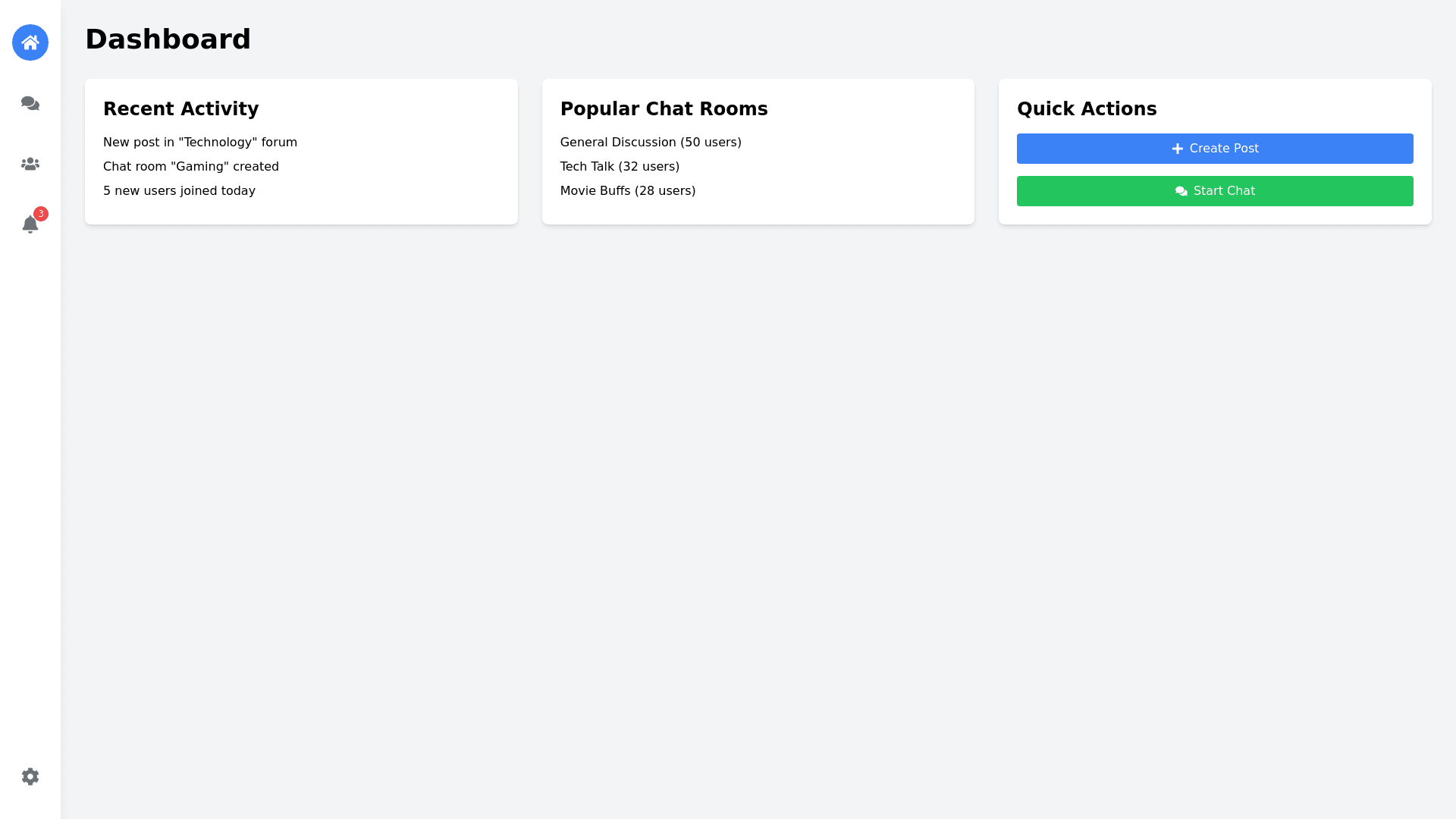This screenshot has height=819, width=1456.
Task: Click the Popular Chat Rooms card title
Action: [x=664, y=109]
